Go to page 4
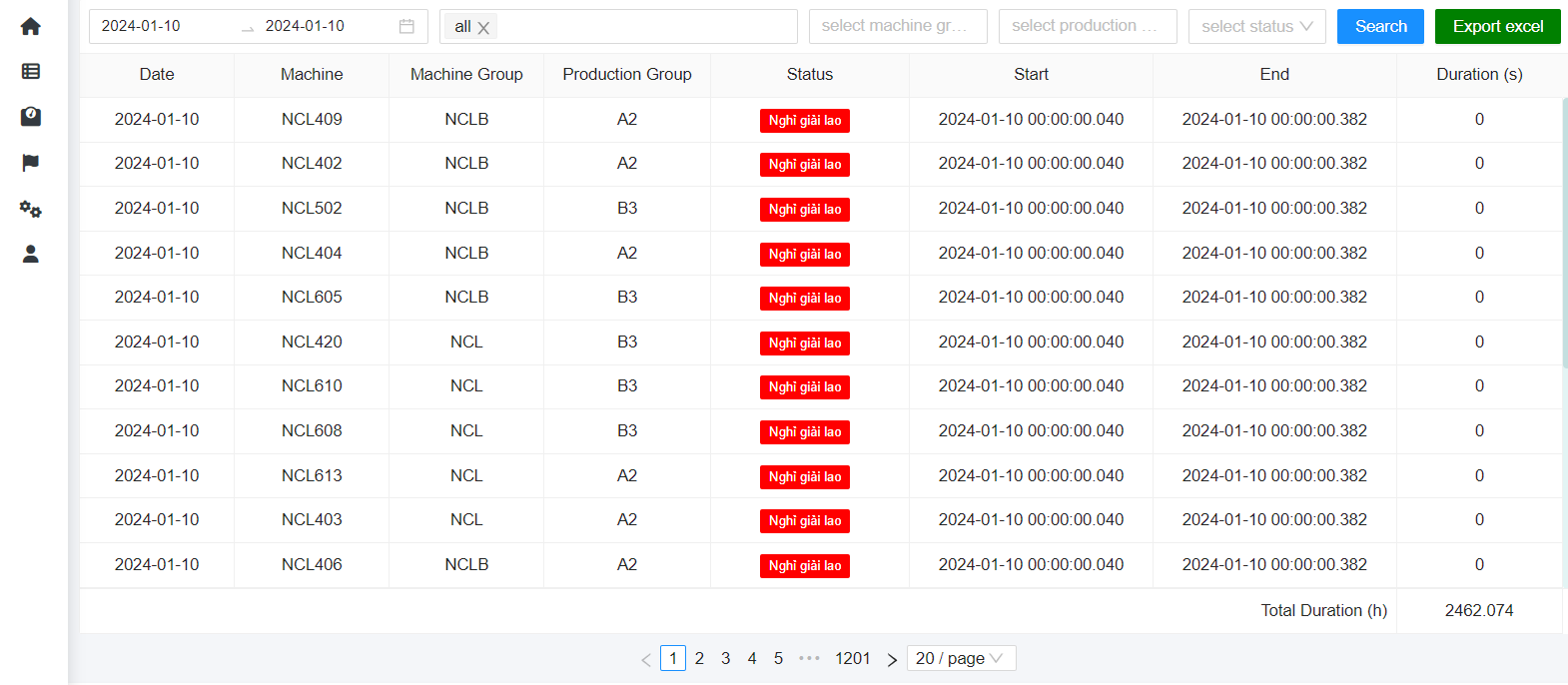 752,658
